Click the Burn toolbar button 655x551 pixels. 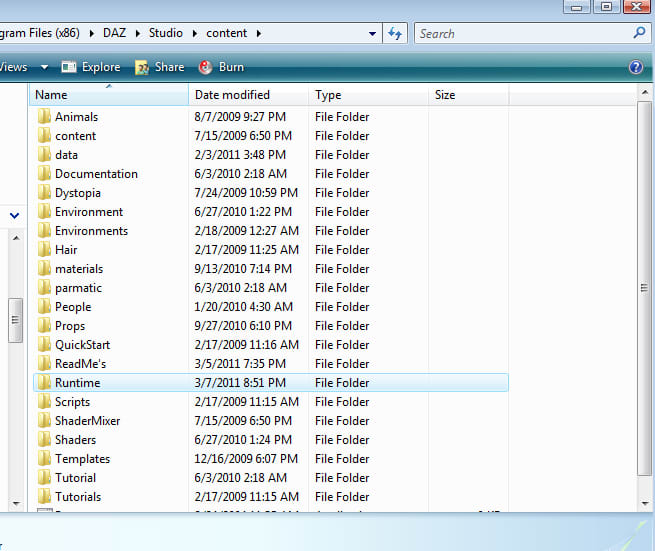pos(221,67)
